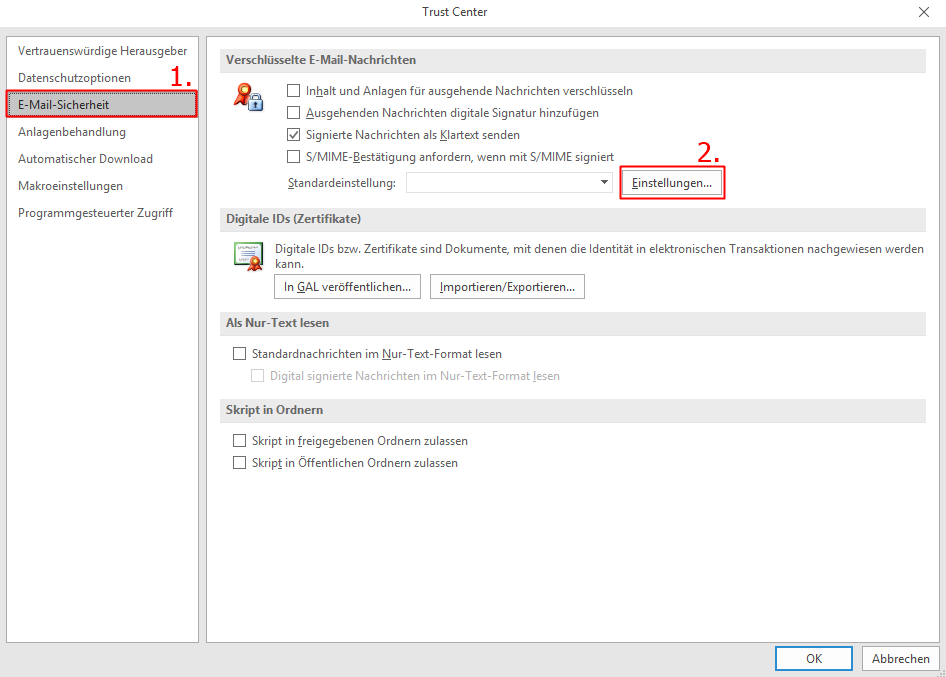Viewport: 946px width, 677px height.
Task: Open Datenschutzoptionen category
Action: point(74,78)
